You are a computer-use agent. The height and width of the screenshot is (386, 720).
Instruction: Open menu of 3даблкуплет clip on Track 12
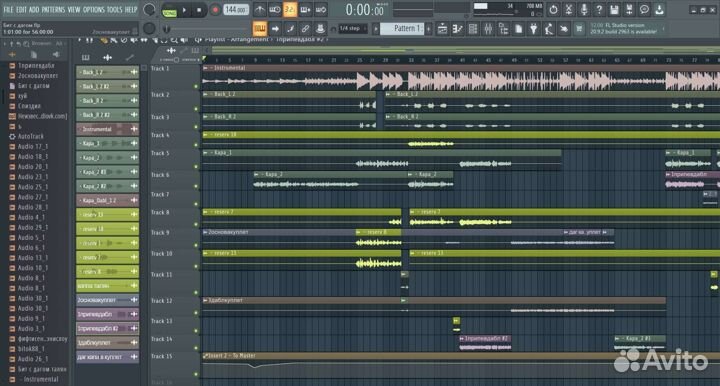click(x=205, y=300)
